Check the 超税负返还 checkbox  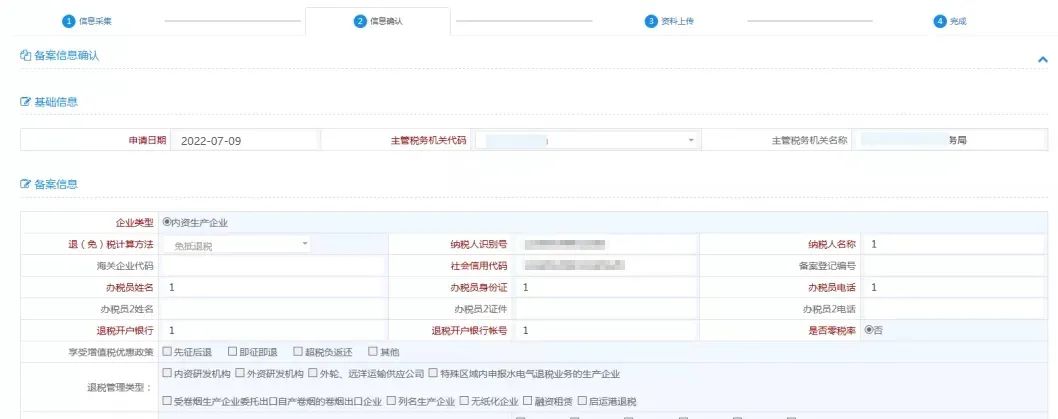298,352
